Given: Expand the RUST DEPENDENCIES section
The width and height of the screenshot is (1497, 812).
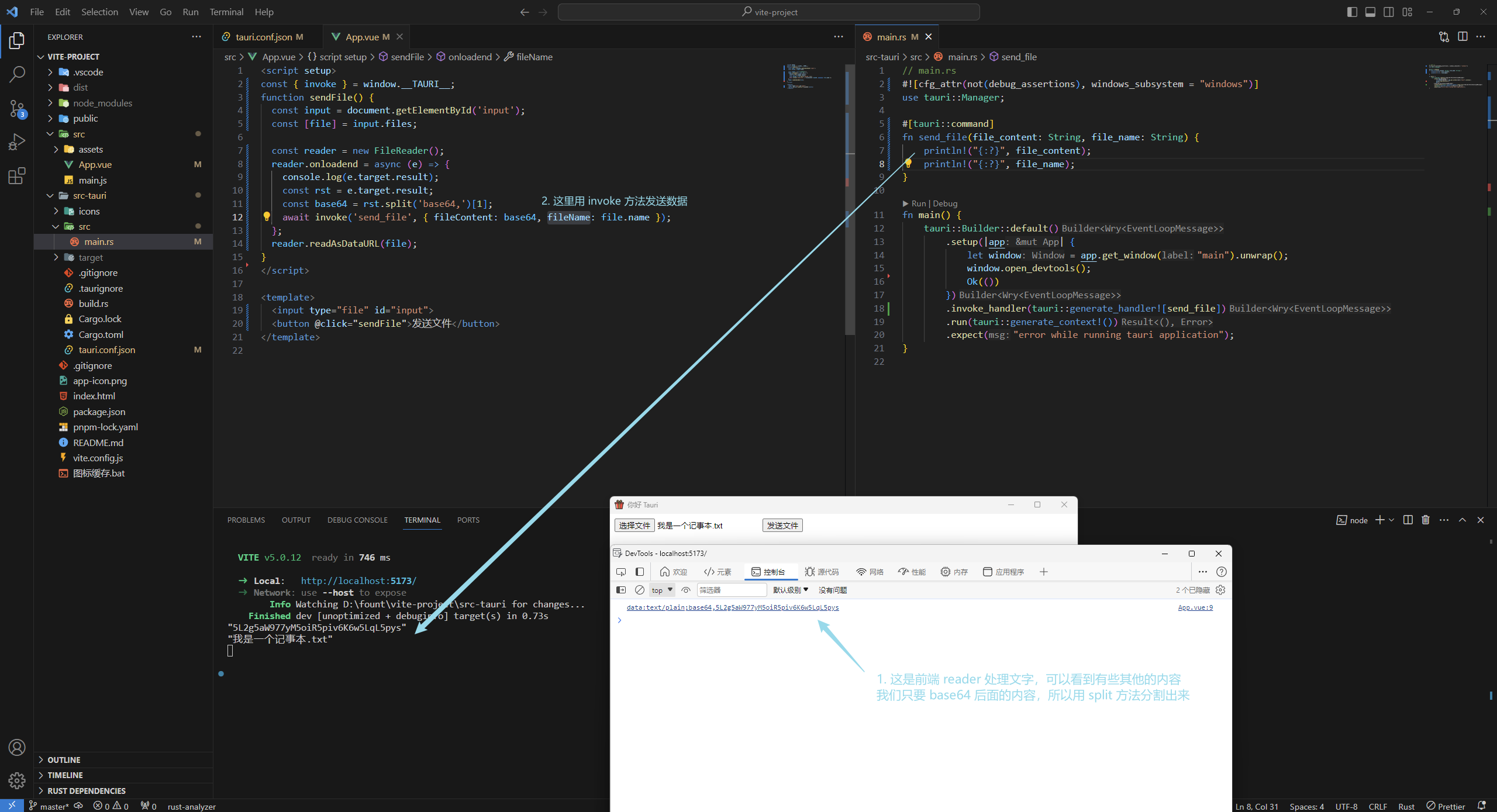Looking at the screenshot, I should (123, 790).
